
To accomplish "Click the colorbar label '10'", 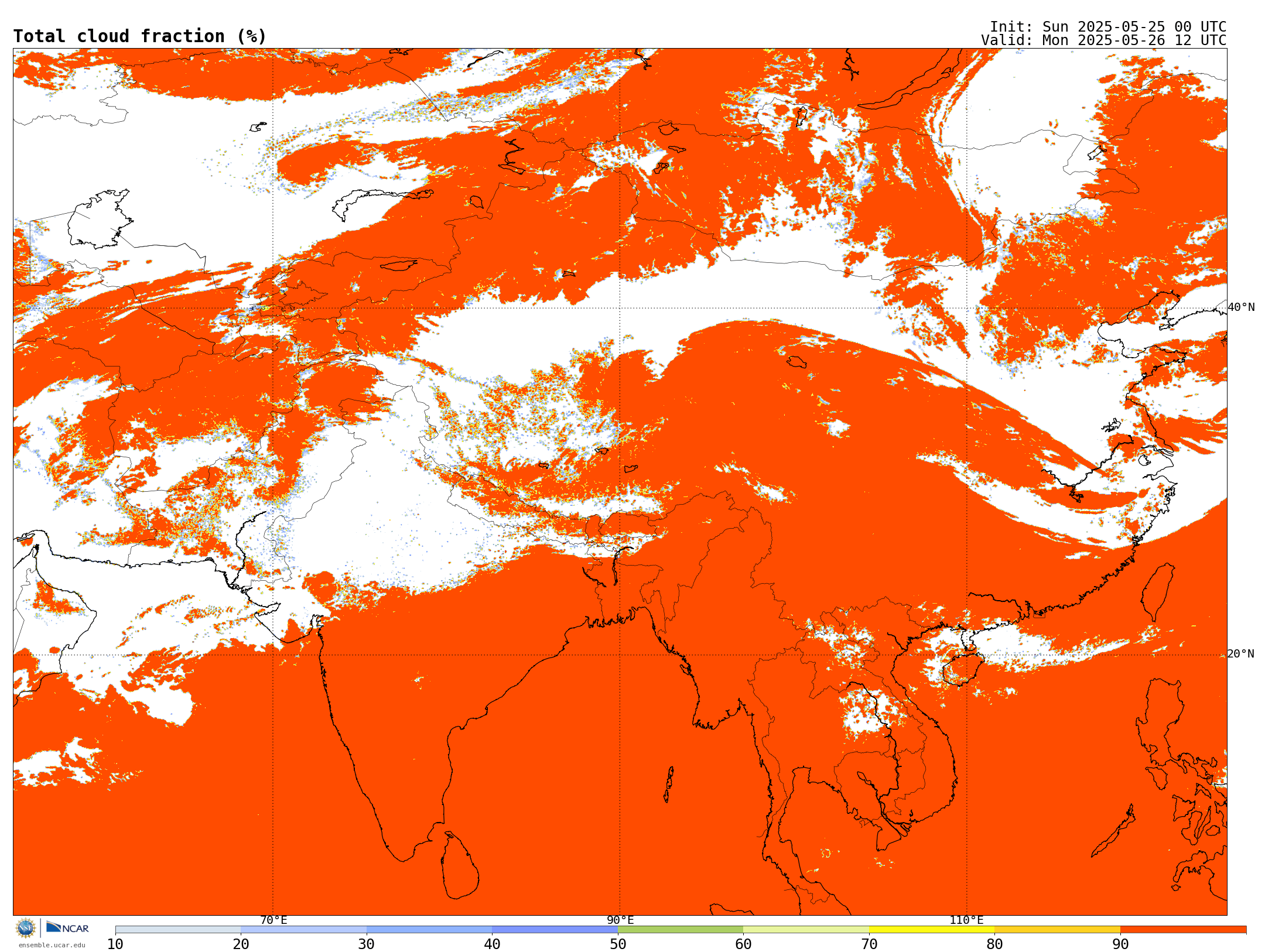I will (x=115, y=944).
